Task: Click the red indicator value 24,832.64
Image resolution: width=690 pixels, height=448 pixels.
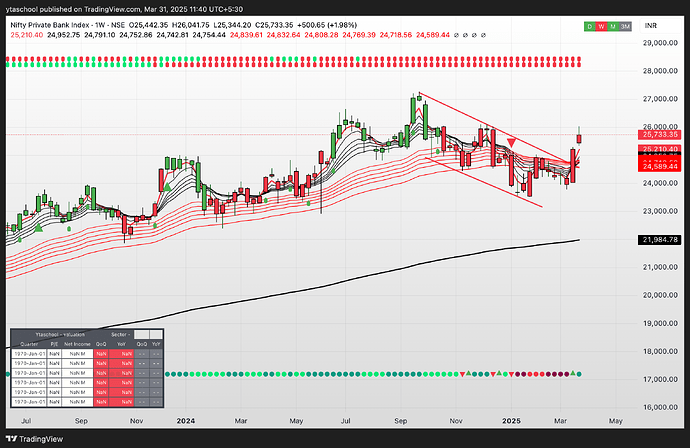Action: tap(284, 35)
